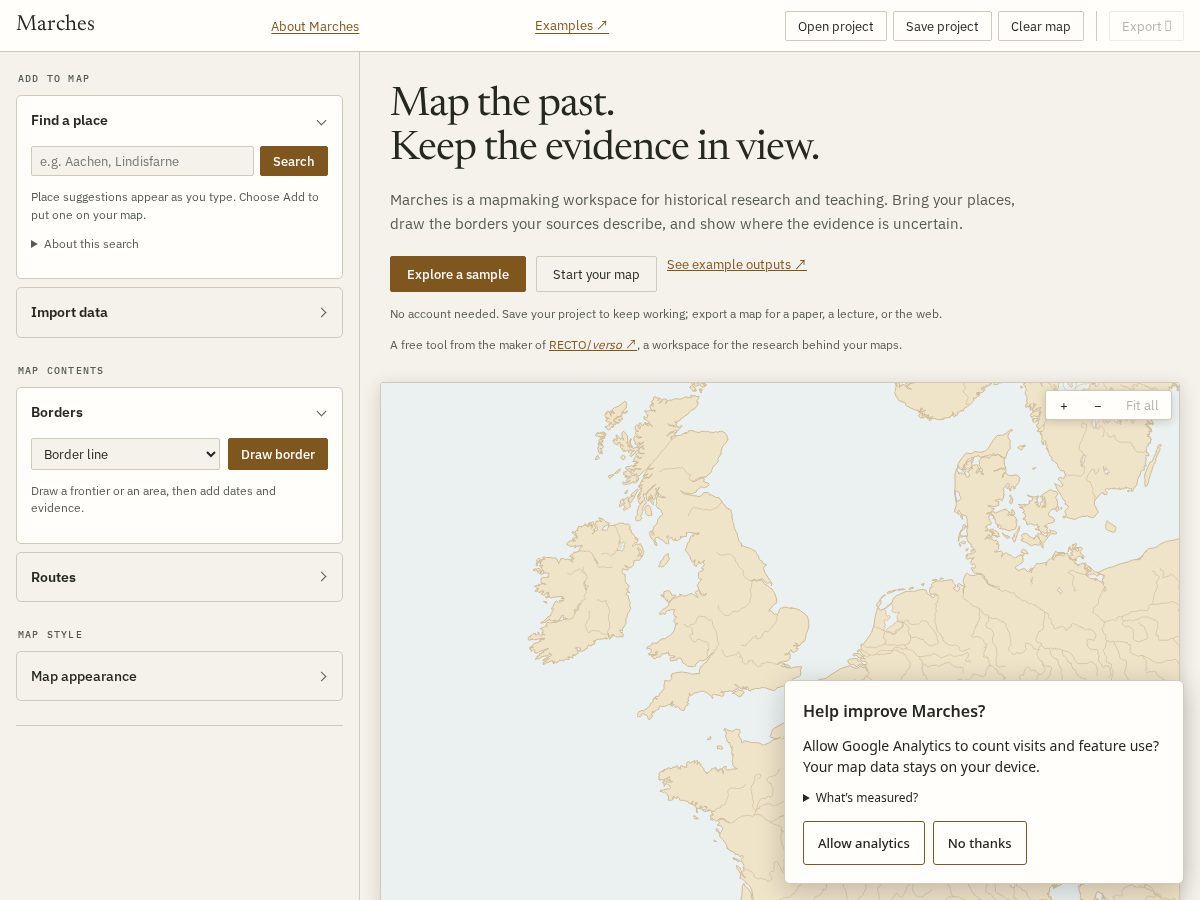The image size is (1200, 900).
Task: Expand the Import data section
Action: pos(179,312)
